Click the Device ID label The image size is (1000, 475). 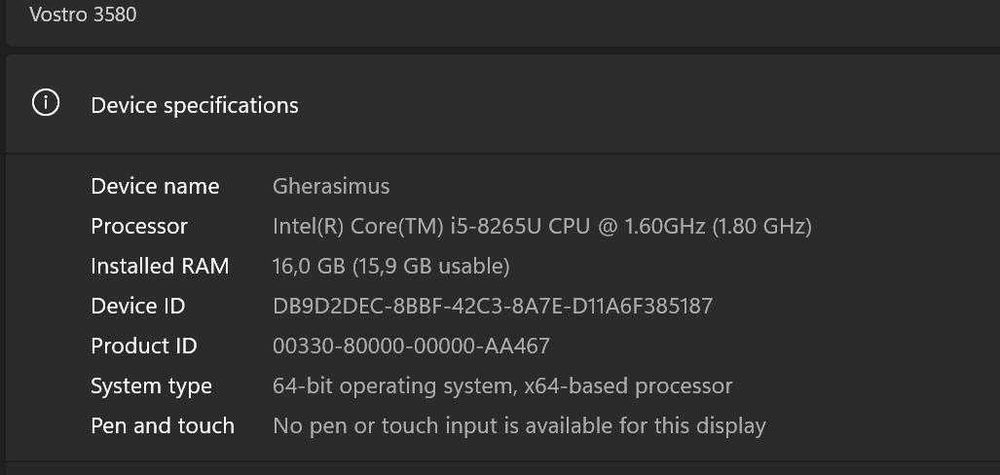pyautogui.click(x=138, y=306)
